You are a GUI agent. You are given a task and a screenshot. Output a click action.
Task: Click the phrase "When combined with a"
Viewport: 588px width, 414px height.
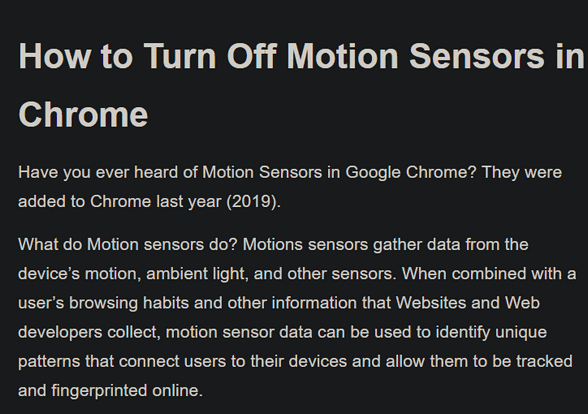(489, 274)
